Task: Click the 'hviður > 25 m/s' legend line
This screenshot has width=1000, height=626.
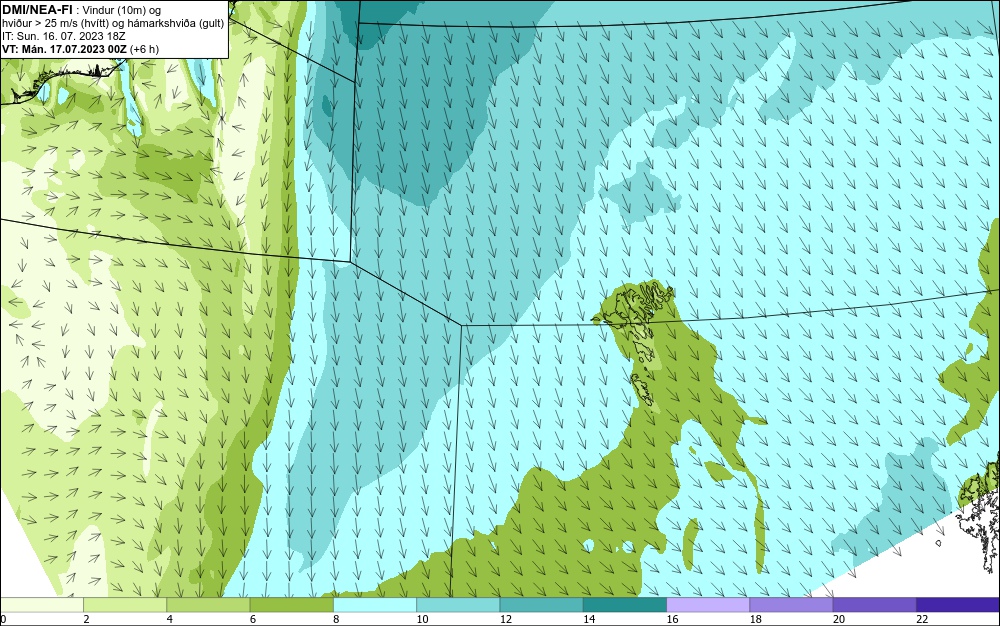Action: (114, 24)
